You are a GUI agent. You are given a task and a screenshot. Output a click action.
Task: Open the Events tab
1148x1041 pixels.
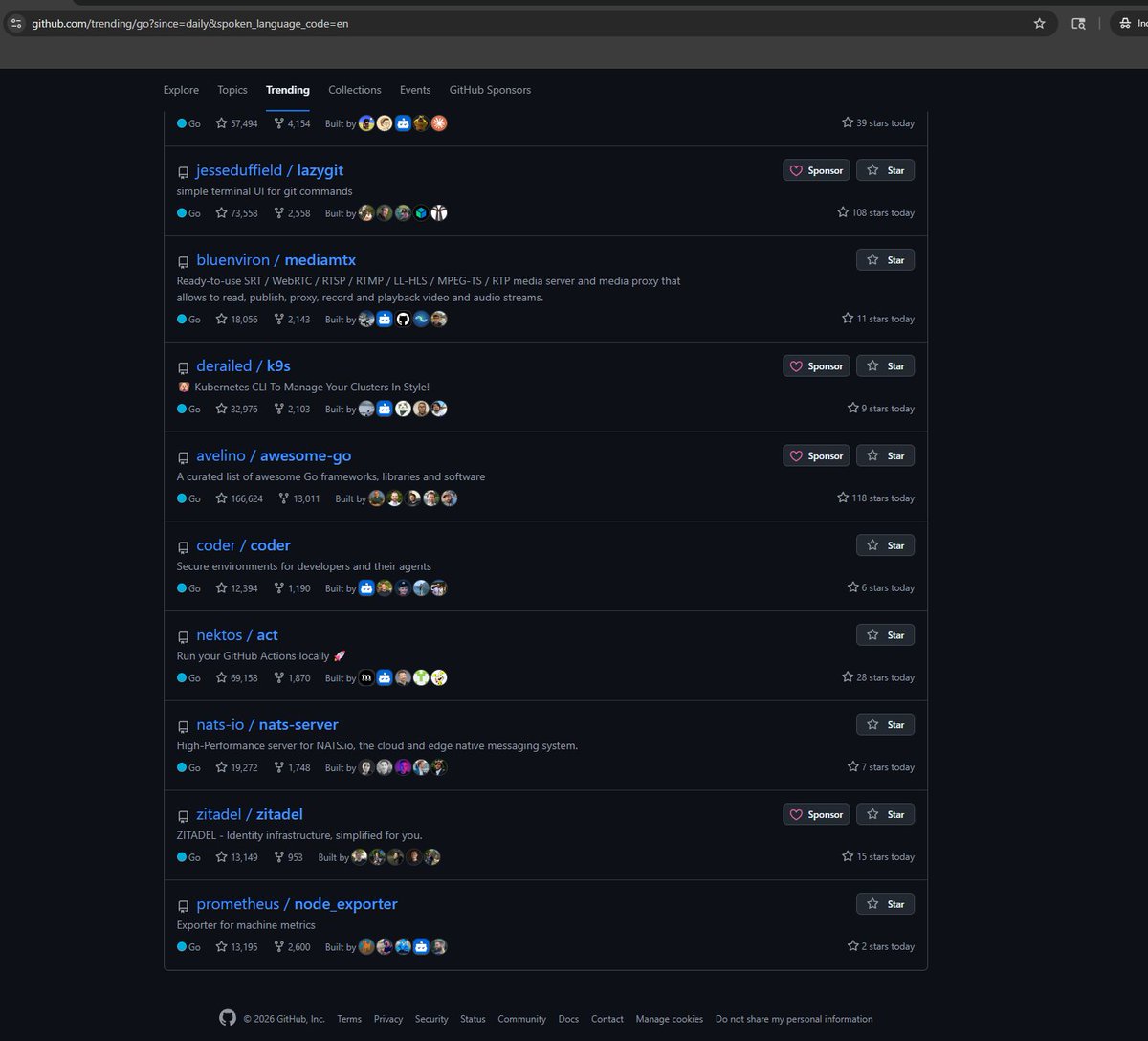pyautogui.click(x=415, y=90)
